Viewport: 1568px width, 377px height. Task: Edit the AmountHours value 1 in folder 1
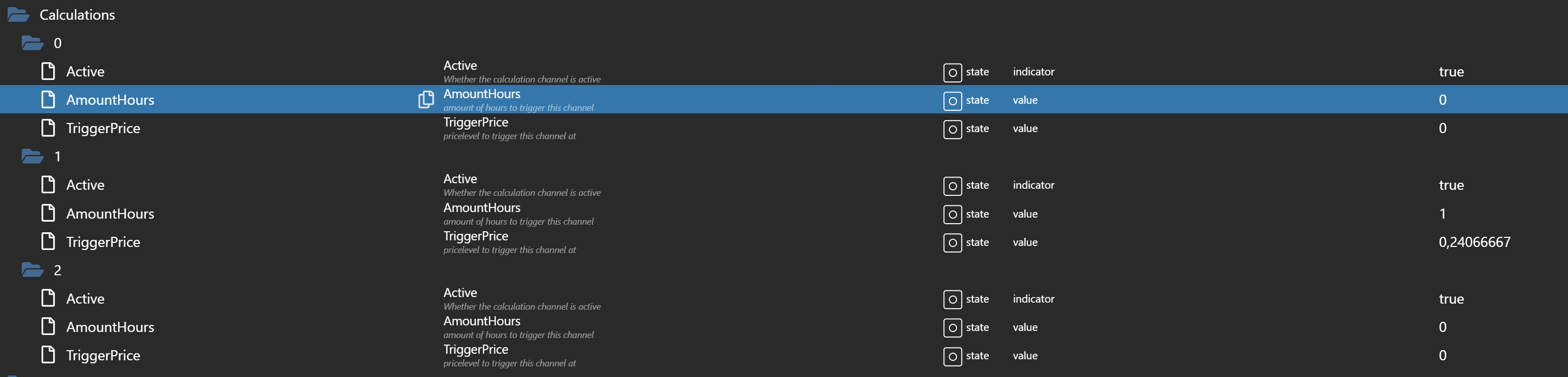tap(1442, 214)
